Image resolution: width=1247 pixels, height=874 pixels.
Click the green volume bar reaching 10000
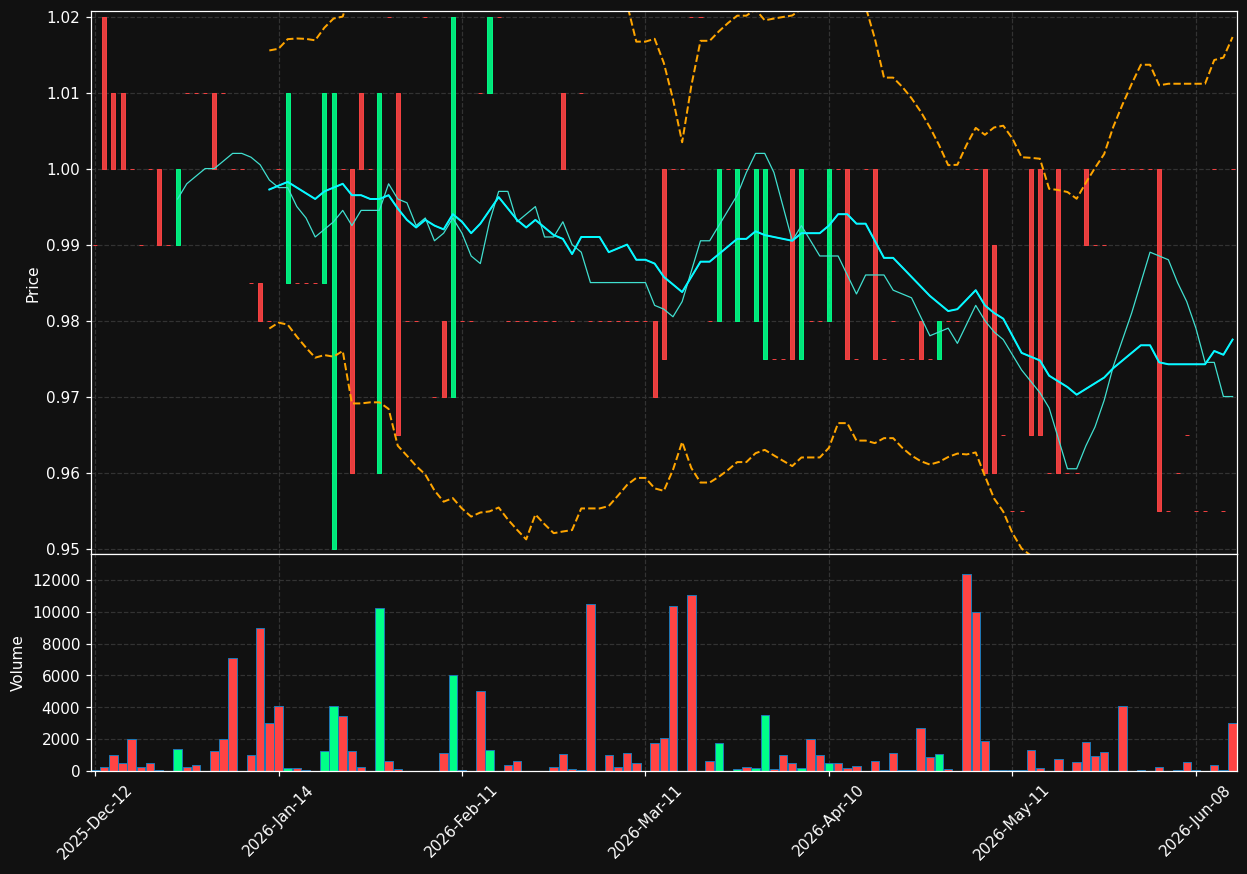click(x=380, y=689)
